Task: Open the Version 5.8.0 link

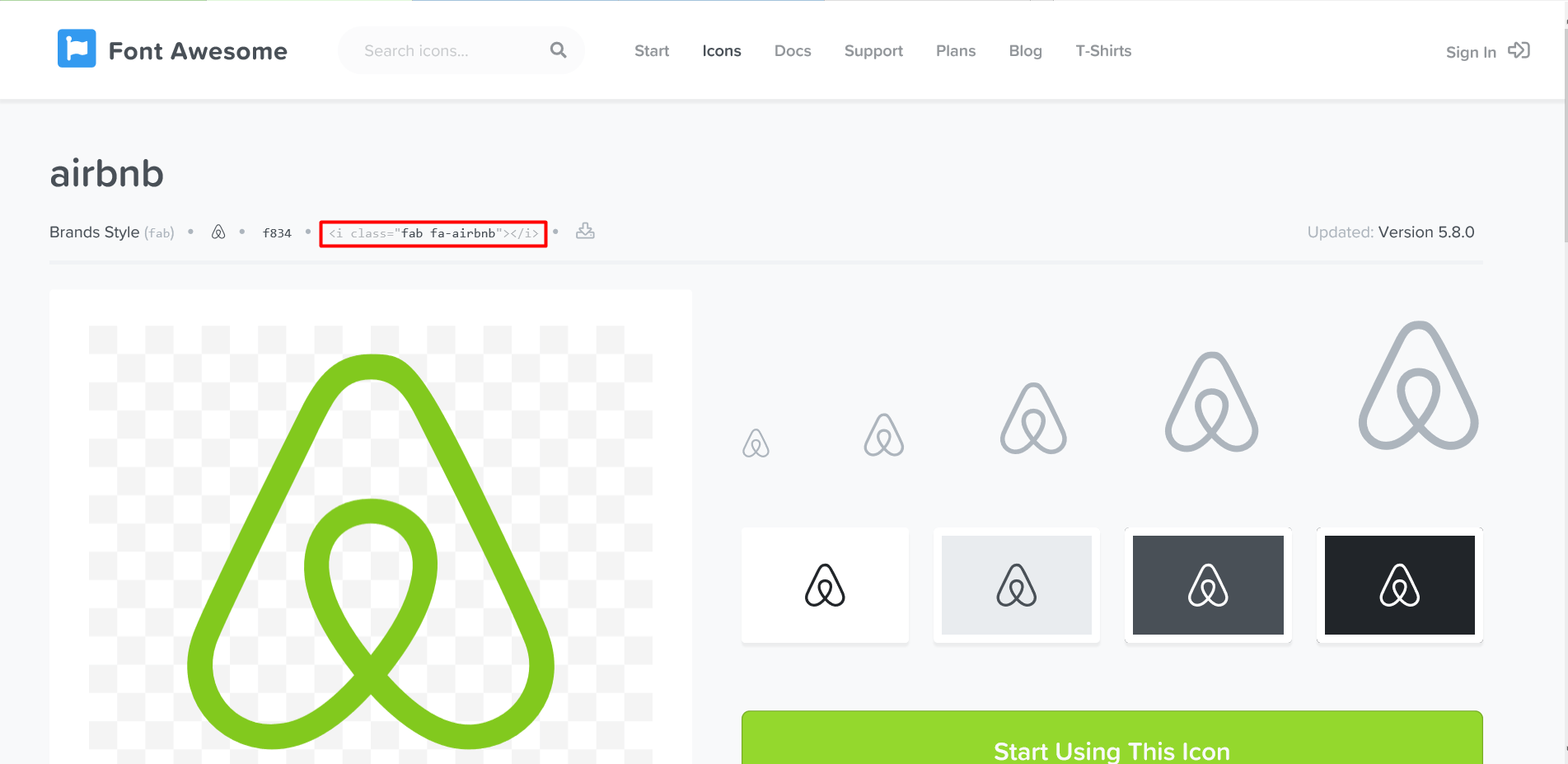Action: coord(1426,232)
